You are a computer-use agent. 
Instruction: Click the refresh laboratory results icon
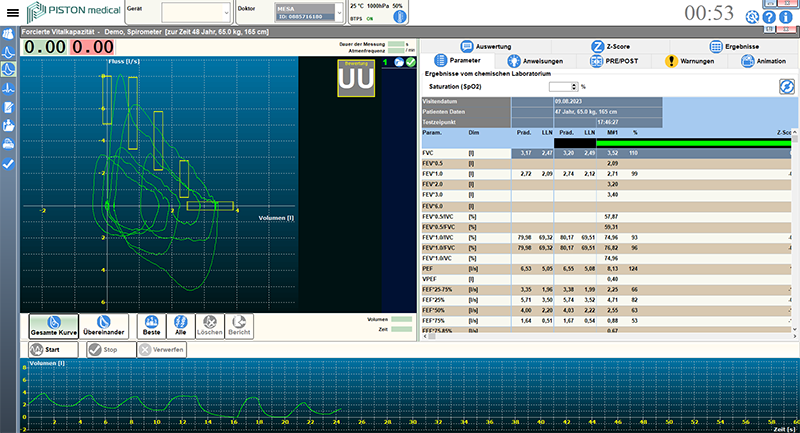pos(786,87)
